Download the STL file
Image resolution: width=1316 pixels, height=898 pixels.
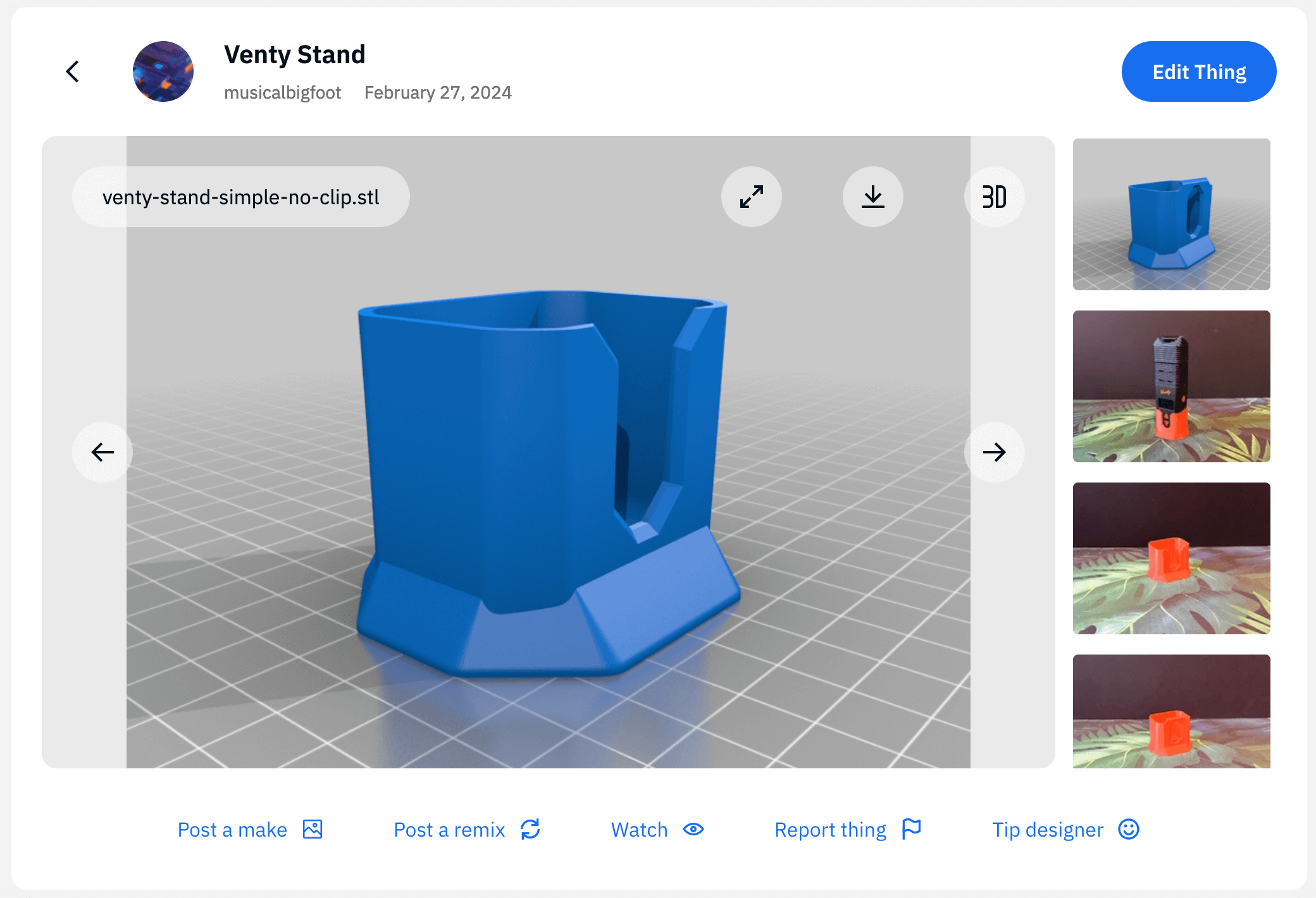872,197
